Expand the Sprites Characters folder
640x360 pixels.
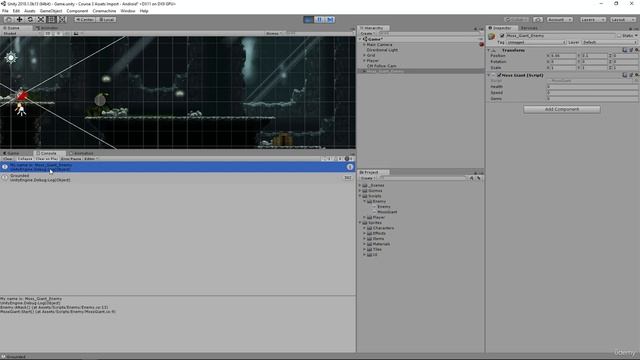pyautogui.click(x=364, y=228)
